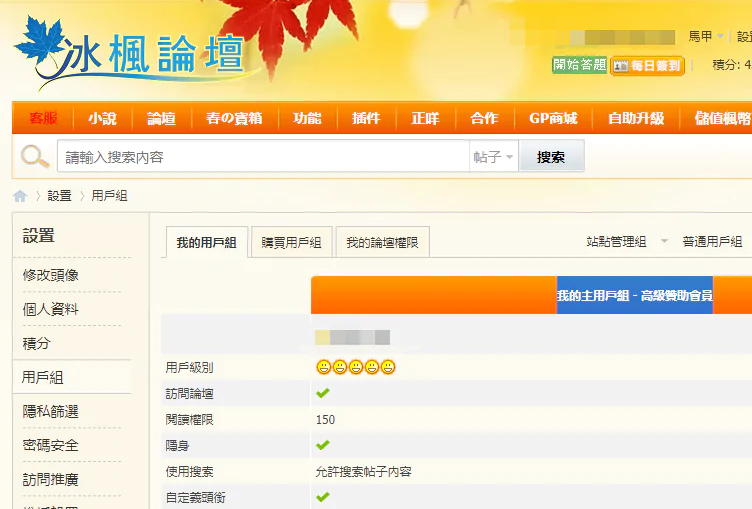
Task: Open 個人資料 in the settings sidebar
Action: pos(50,309)
